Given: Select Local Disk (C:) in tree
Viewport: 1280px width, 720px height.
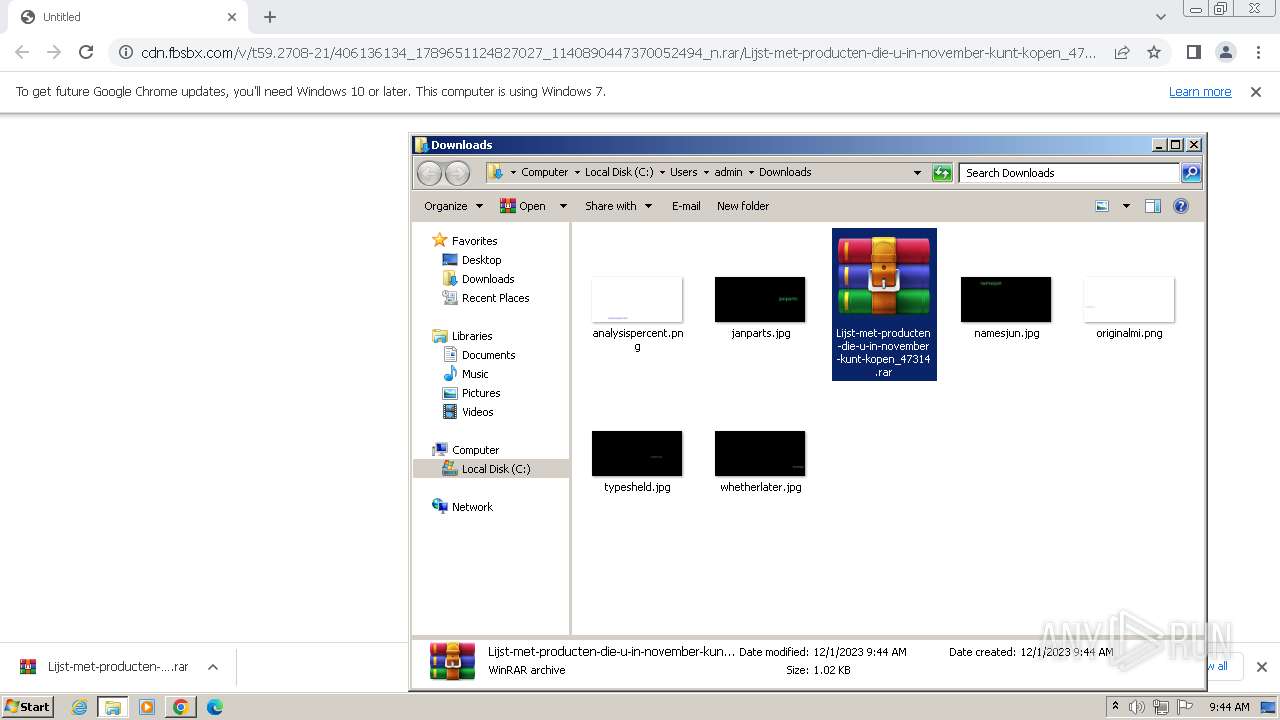Looking at the screenshot, I should click(x=492, y=469).
